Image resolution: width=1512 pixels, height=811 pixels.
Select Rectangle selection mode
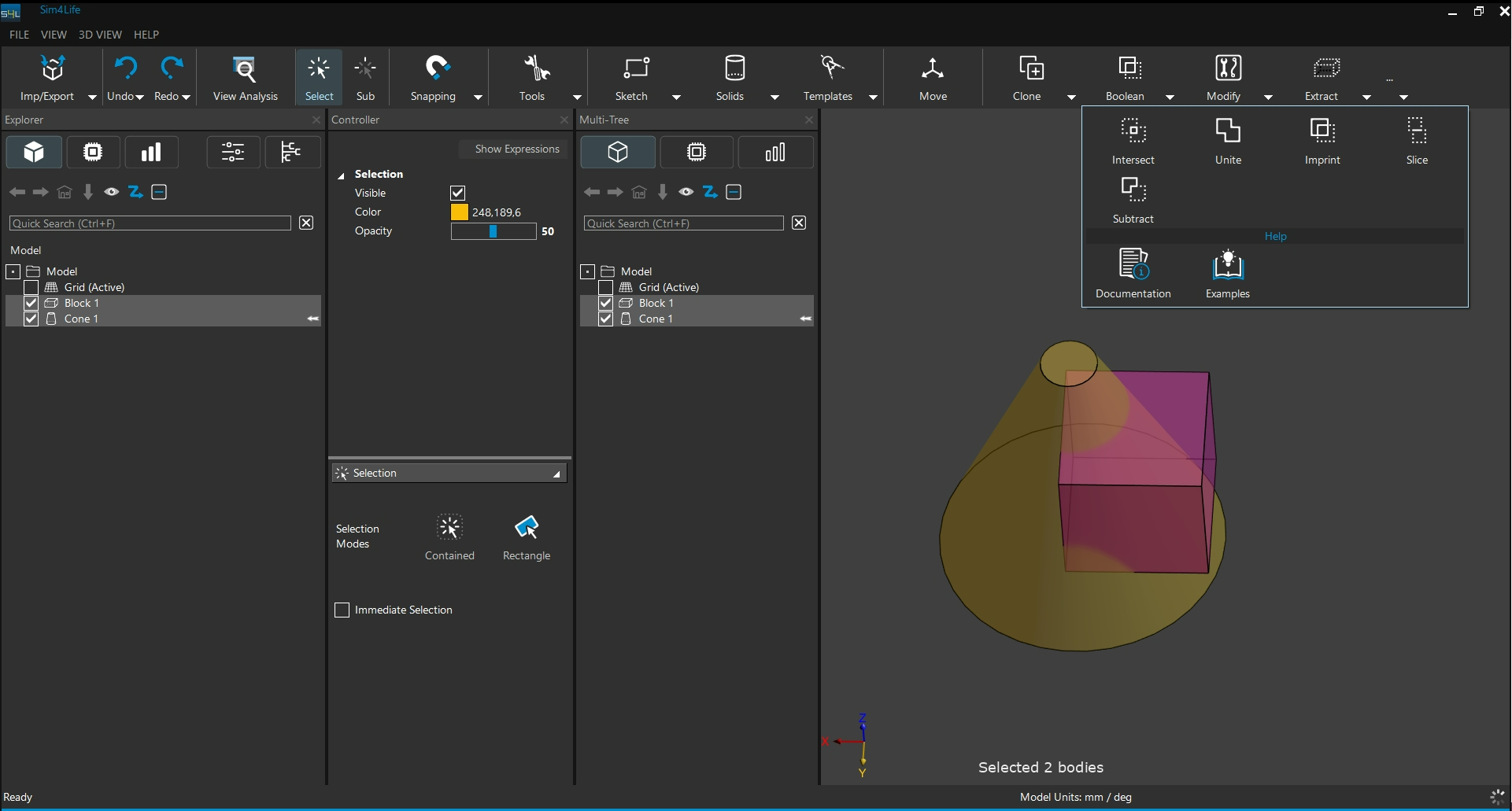point(526,528)
